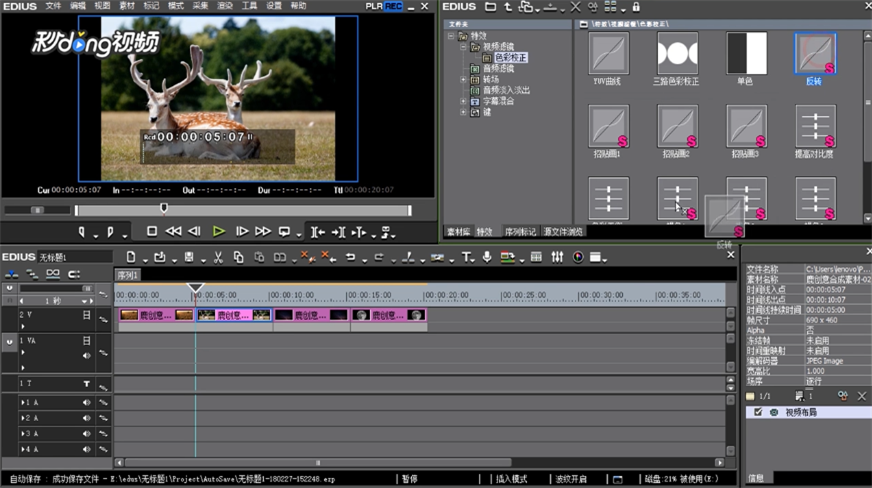Expand the 2 V track triangle
This screenshot has height=488, width=872.
23,326
